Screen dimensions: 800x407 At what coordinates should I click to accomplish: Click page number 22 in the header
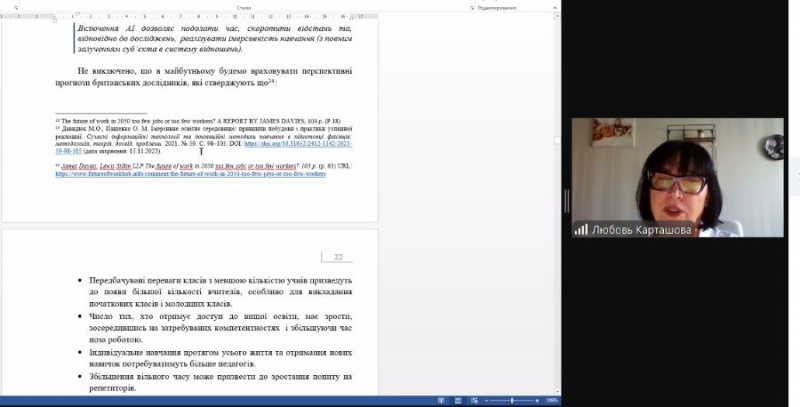tap(338, 257)
